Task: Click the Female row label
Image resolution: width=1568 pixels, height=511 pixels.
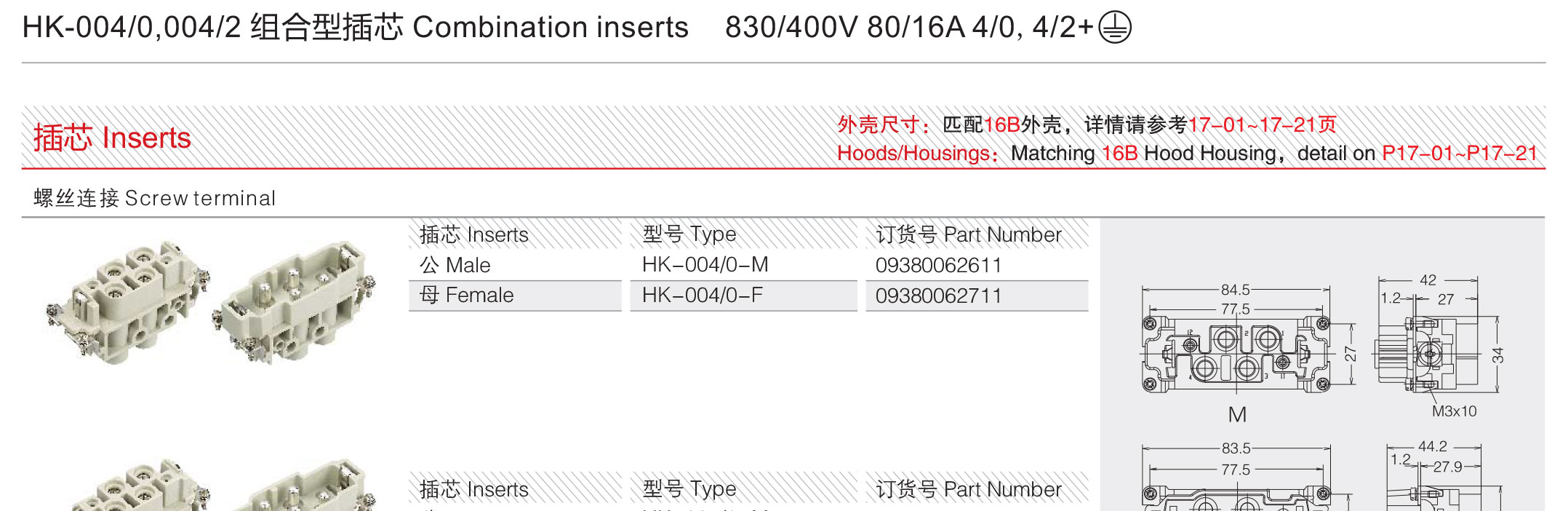Action: (466, 296)
